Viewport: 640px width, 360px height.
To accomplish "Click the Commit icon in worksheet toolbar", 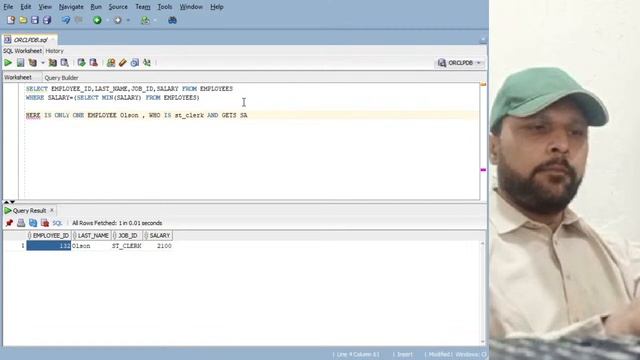I will [x=81, y=62].
